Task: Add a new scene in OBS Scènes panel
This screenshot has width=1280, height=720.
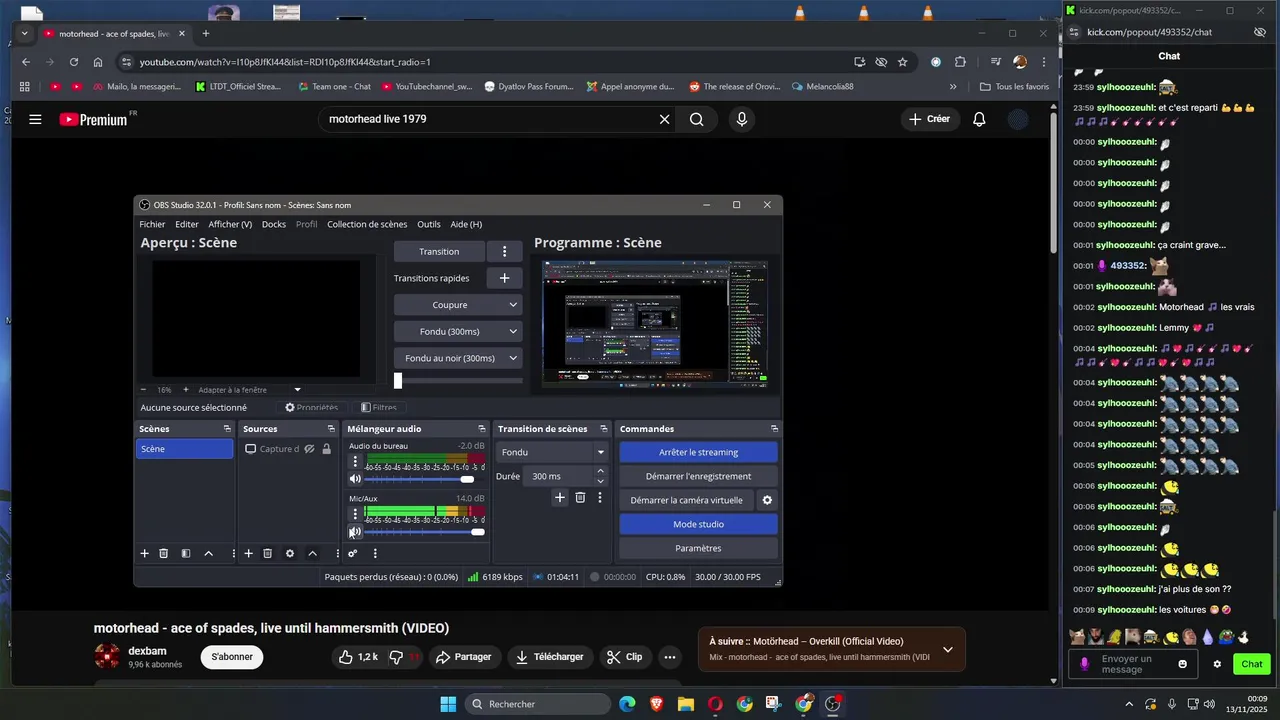Action: (144, 553)
